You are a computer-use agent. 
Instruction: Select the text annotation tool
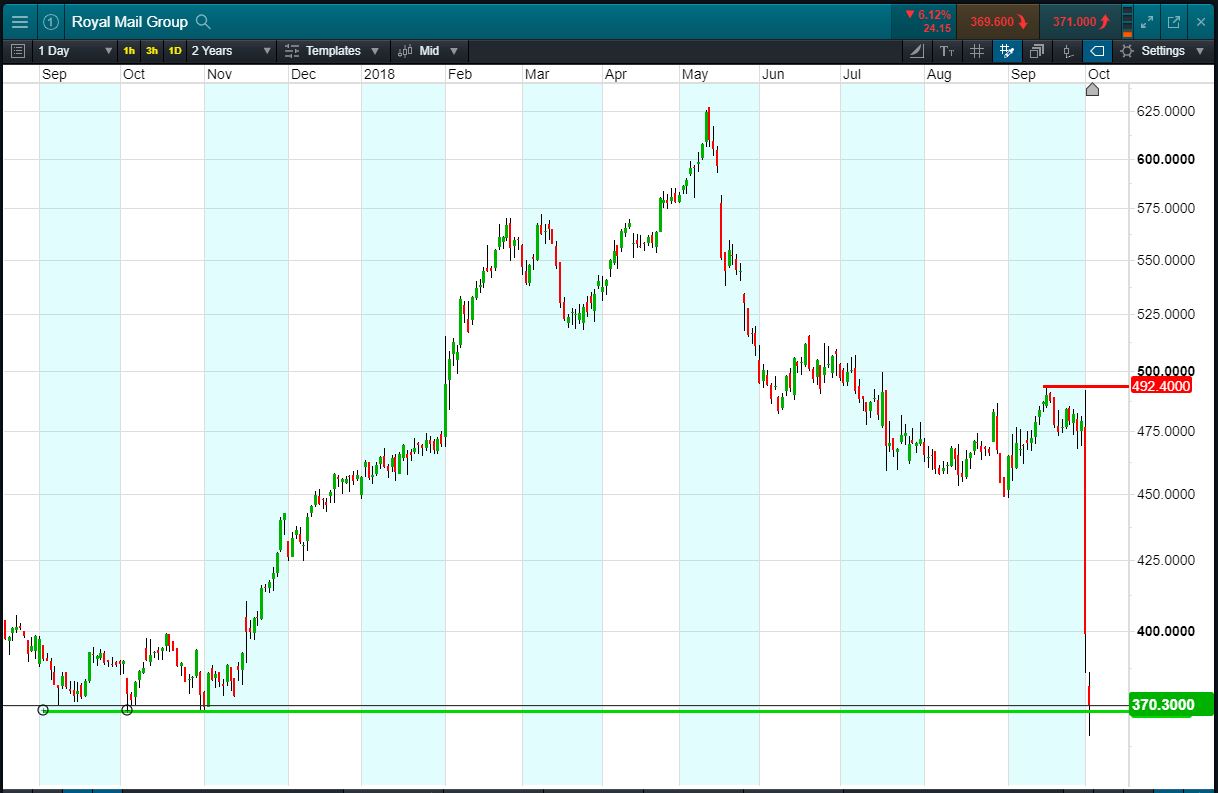tap(947, 51)
